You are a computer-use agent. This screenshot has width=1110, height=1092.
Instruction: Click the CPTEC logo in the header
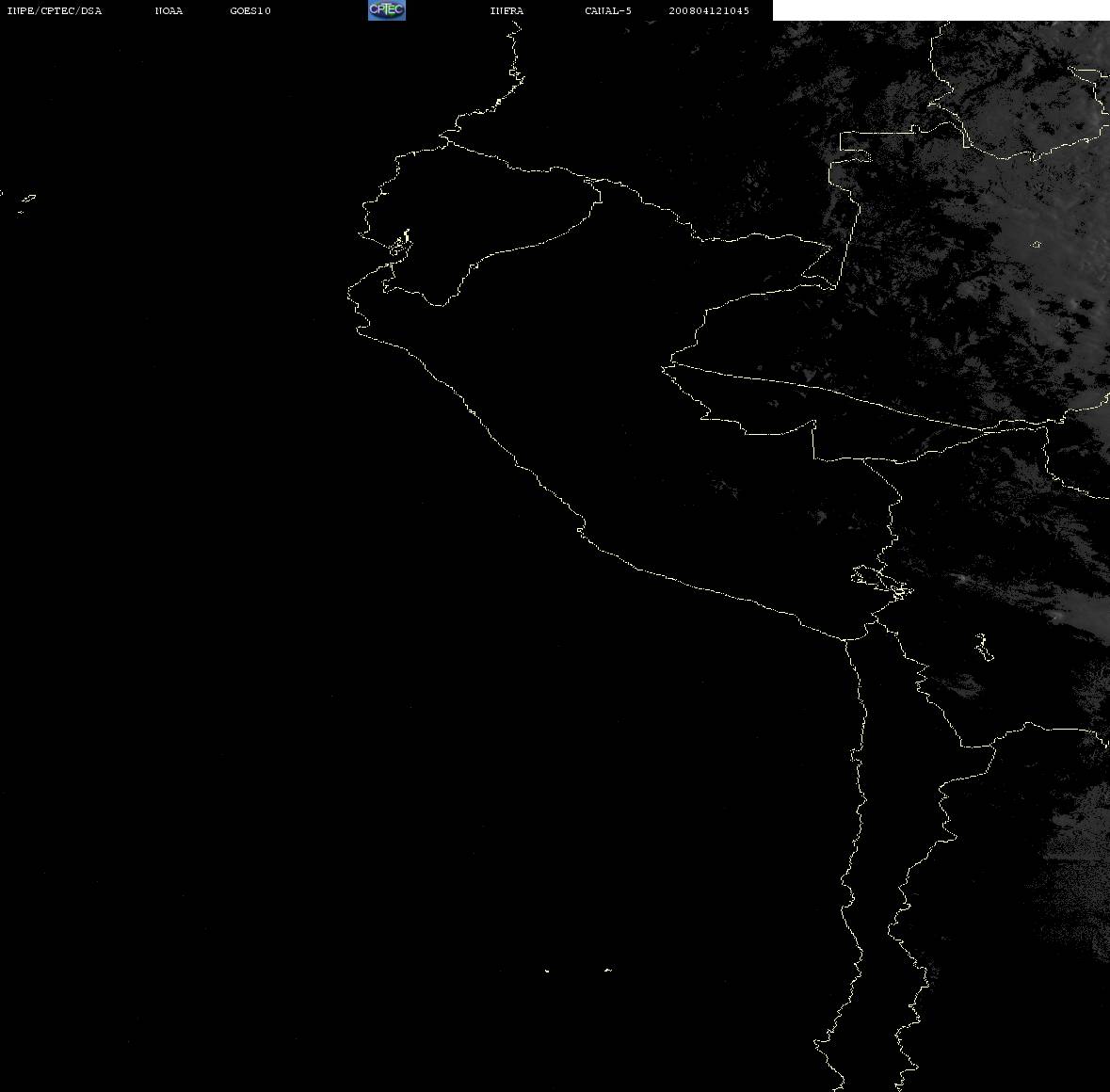pyautogui.click(x=387, y=10)
